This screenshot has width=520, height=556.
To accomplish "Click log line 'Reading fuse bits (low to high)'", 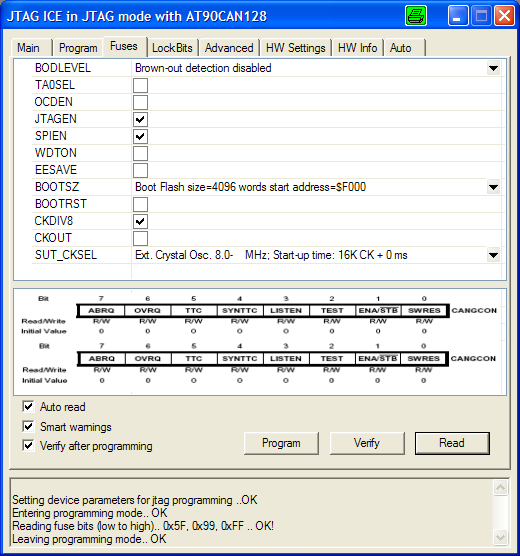I will [x=143, y=526].
